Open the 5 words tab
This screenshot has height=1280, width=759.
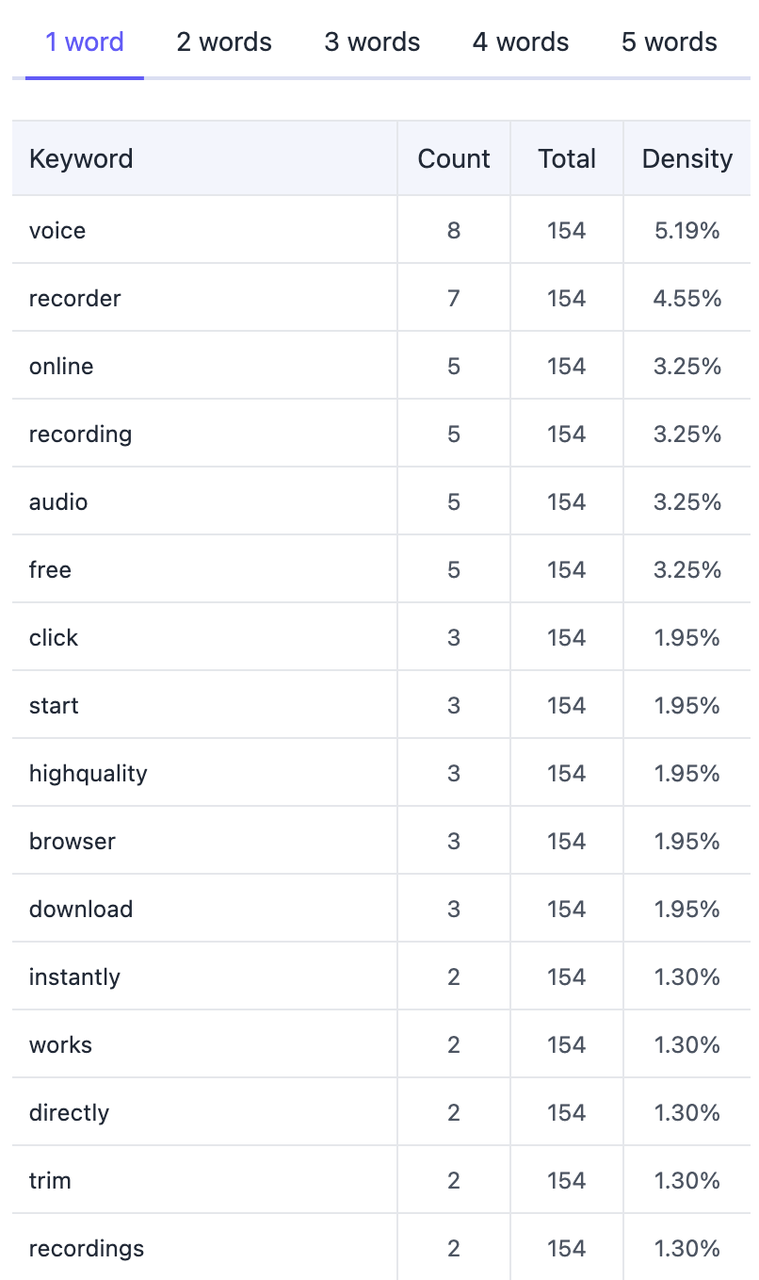[x=669, y=42]
